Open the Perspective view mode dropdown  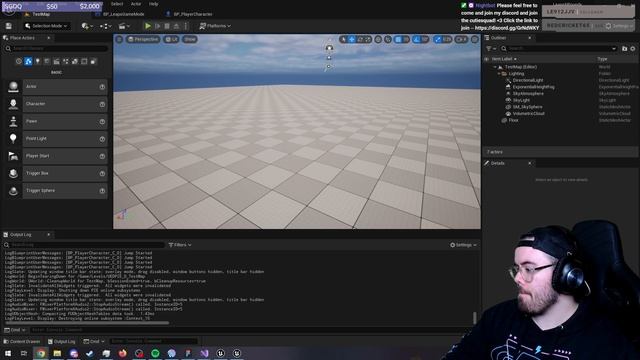coord(142,39)
